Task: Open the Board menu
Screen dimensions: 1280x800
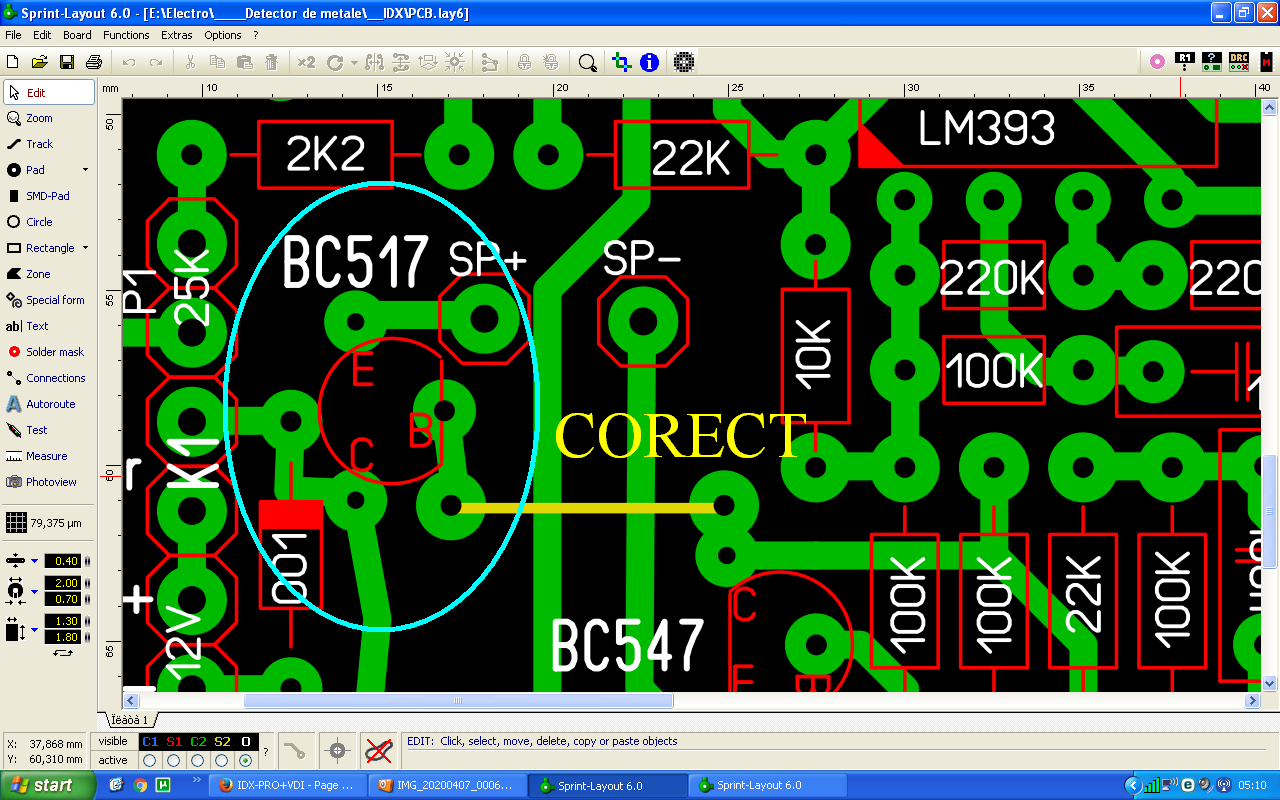Action: [77, 35]
